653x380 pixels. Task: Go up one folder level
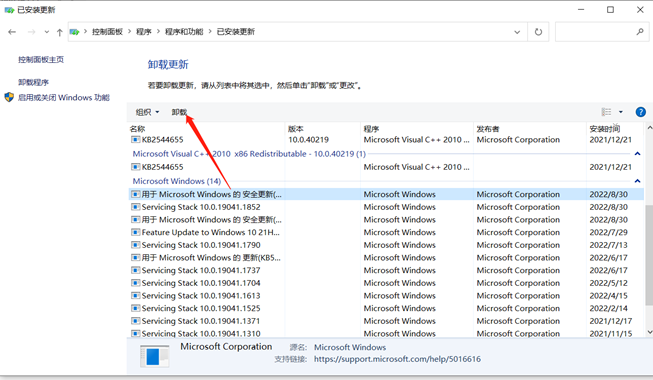(x=60, y=32)
